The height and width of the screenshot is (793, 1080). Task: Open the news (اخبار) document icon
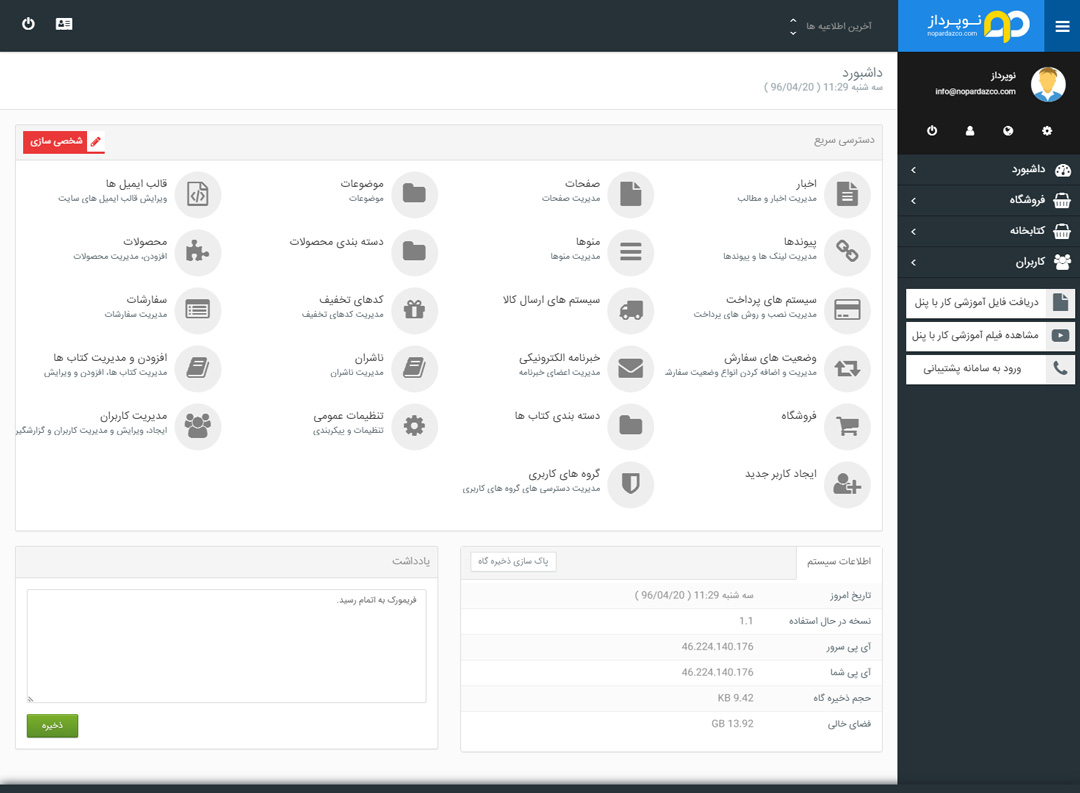click(x=847, y=194)
